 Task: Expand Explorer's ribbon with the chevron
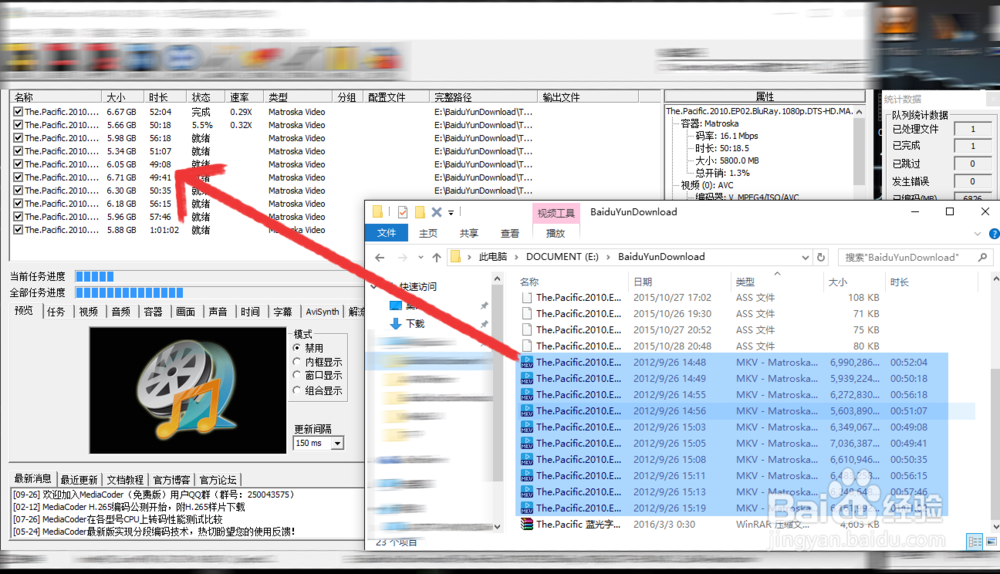pos(977,233)
